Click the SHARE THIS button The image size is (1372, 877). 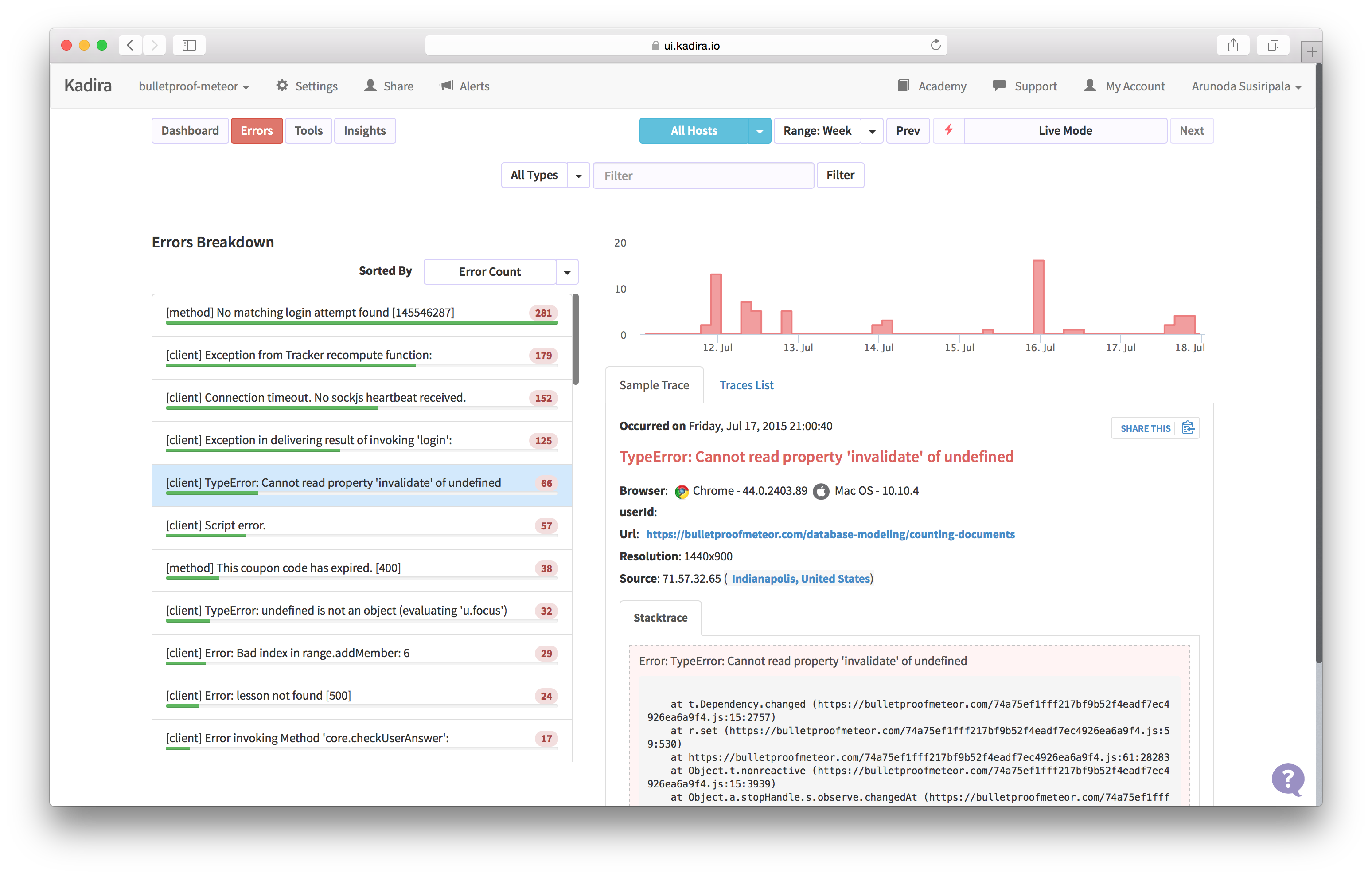1155,428
